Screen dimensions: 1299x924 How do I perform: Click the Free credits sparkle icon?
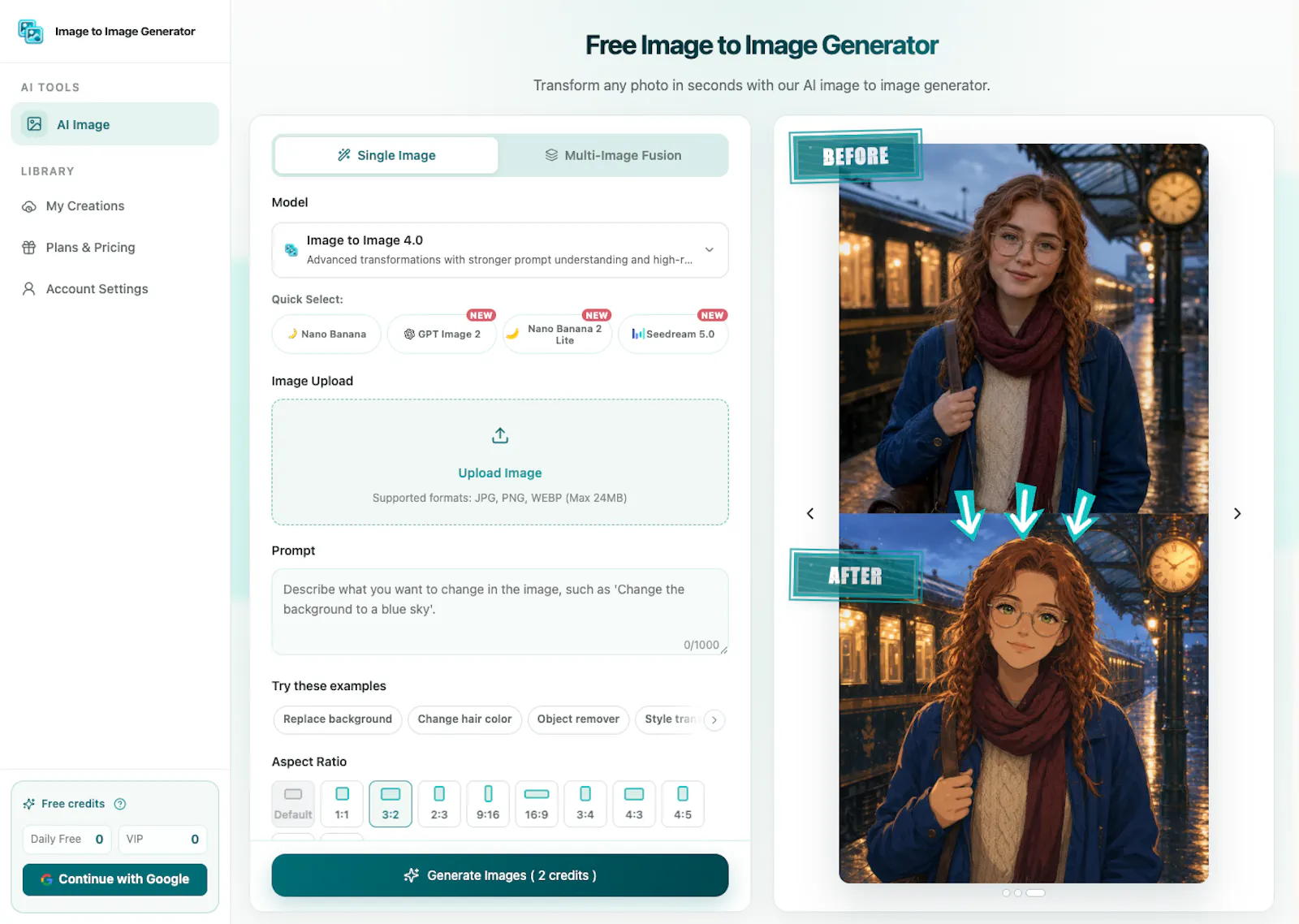coord(29,804)
